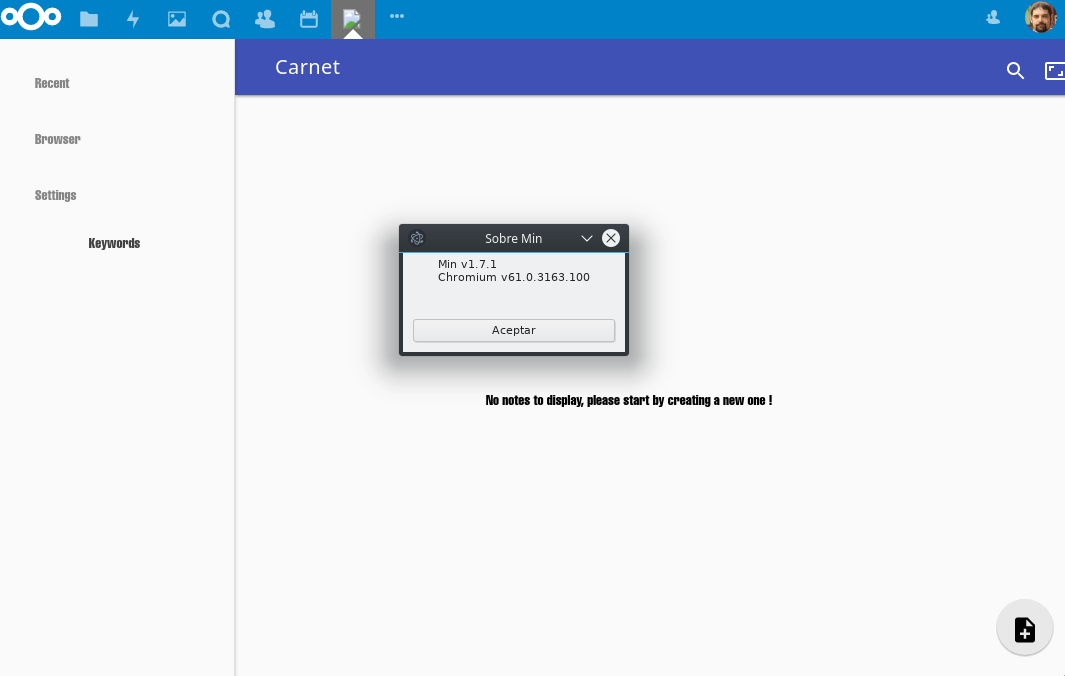Screen dimensions: 1065x676
Task: Open the Activity feed (lightning icon)
Action: [x=133, y=19]
